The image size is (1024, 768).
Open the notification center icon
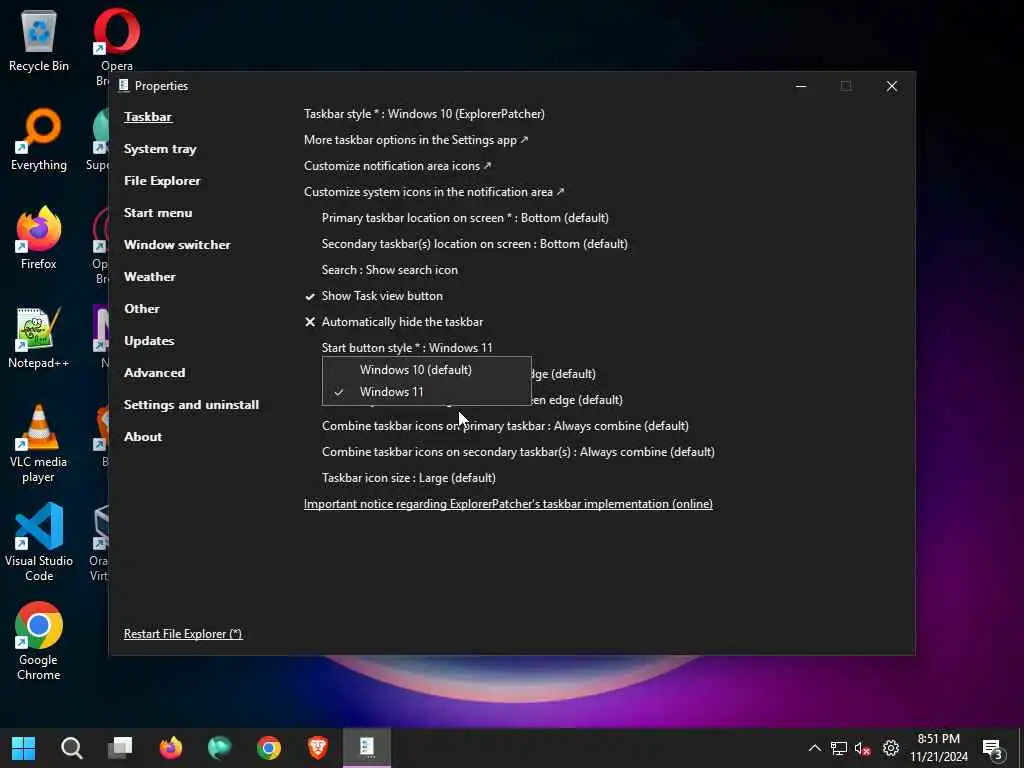click(993, 749)
